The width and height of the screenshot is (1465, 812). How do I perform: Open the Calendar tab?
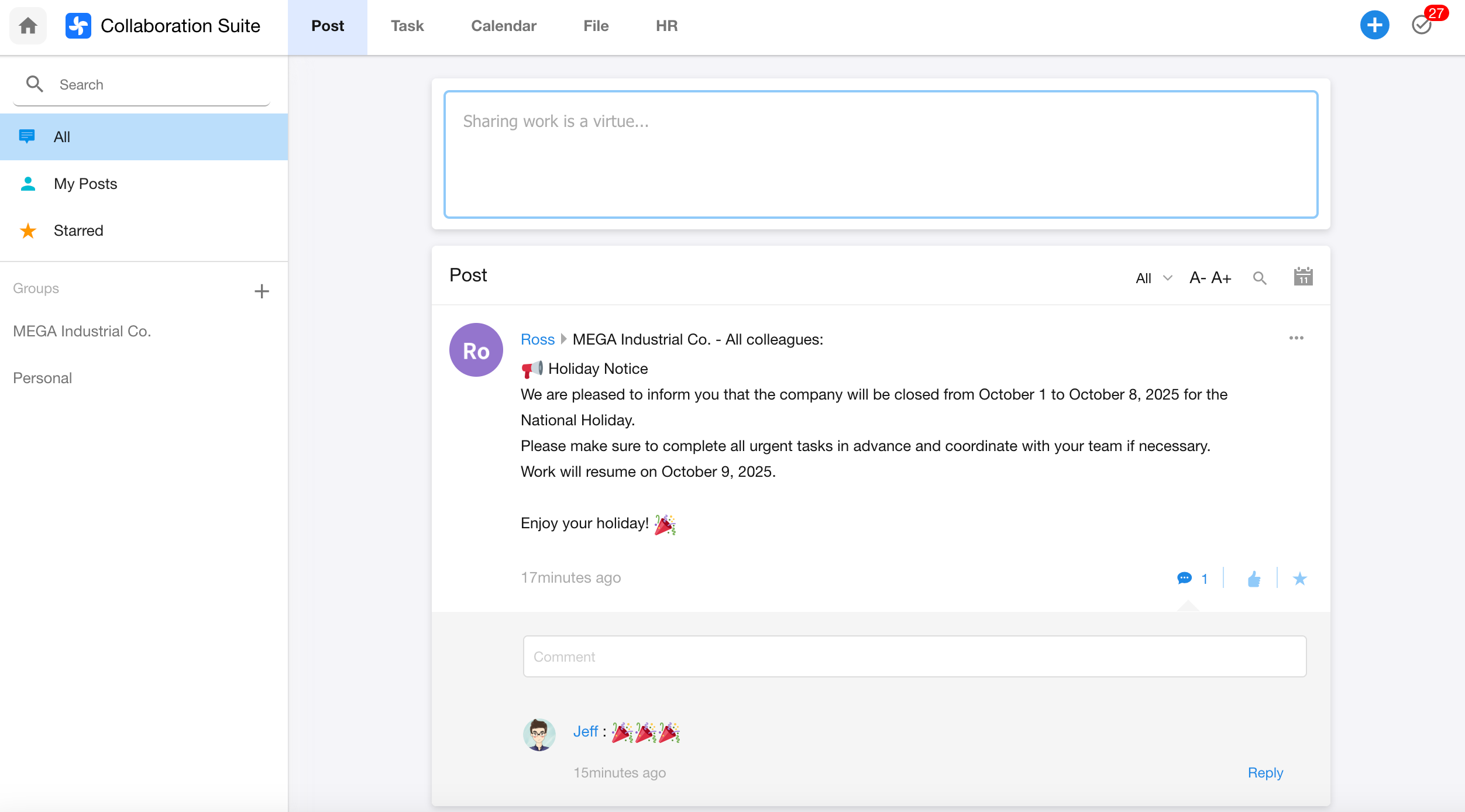pyautogui.click(x=503, y=26)
